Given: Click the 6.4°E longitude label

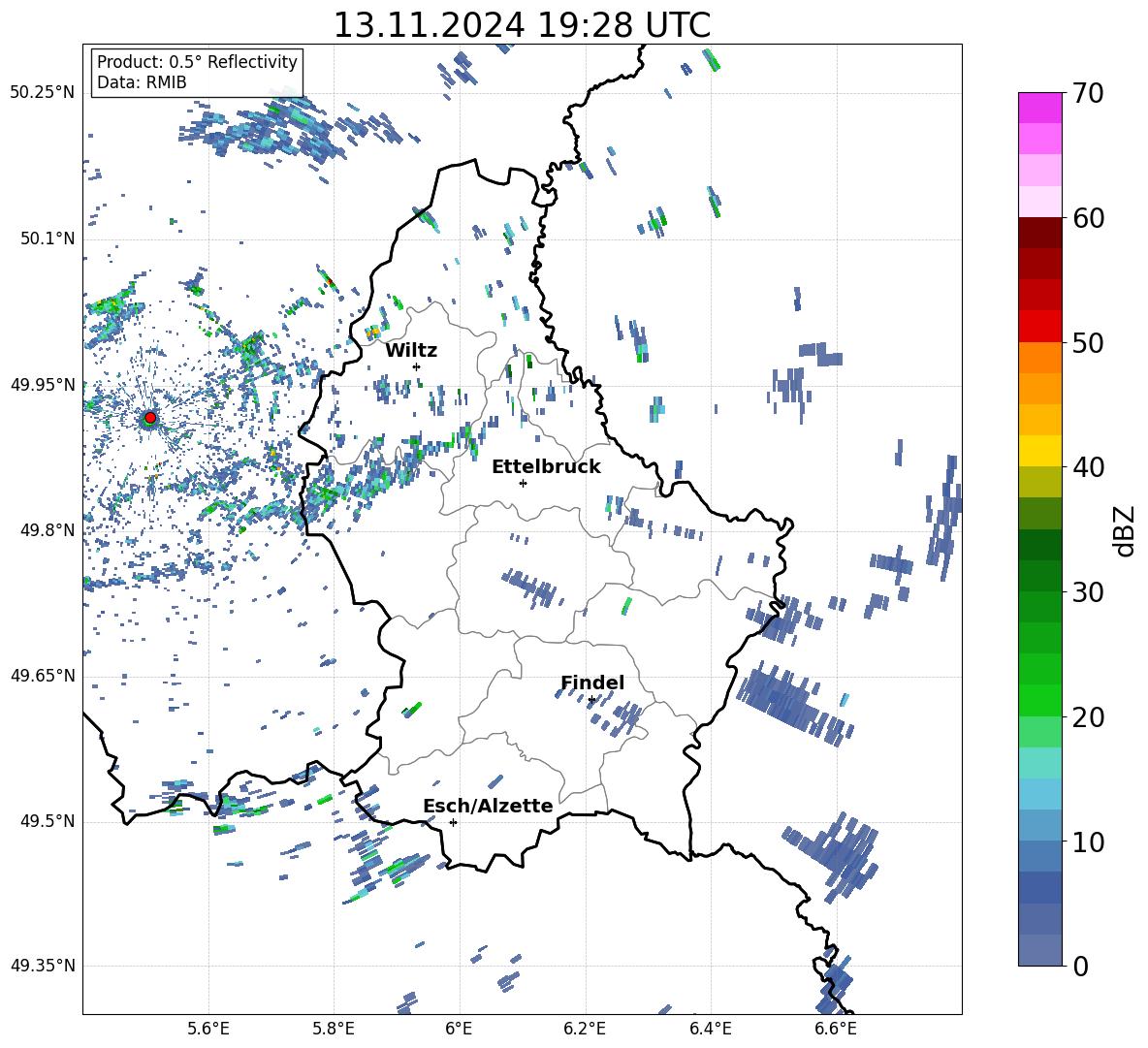Looking at the screenshot, I should pos(710,1029).
